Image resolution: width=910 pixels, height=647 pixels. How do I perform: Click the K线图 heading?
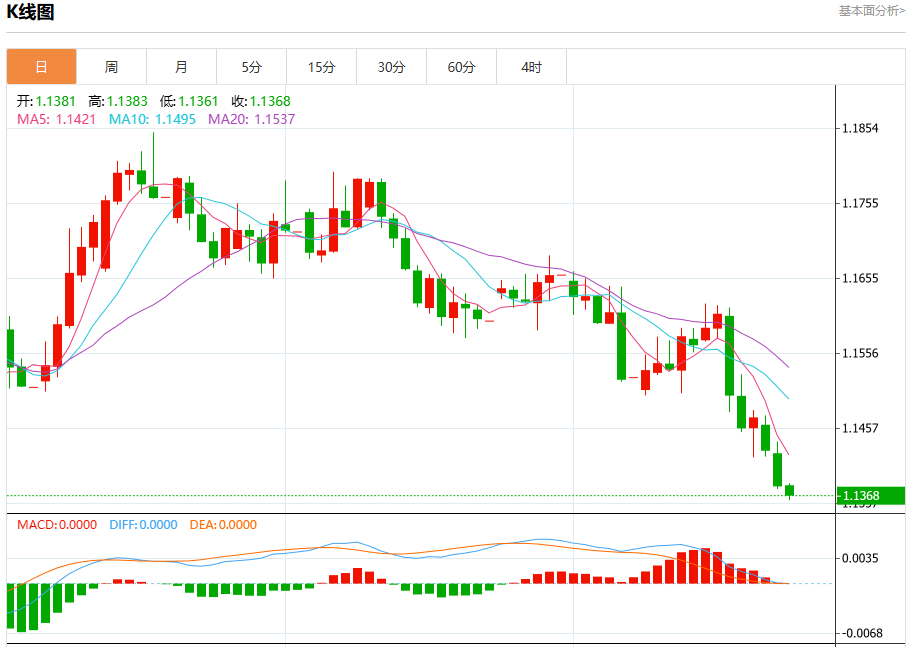[30, 12]
